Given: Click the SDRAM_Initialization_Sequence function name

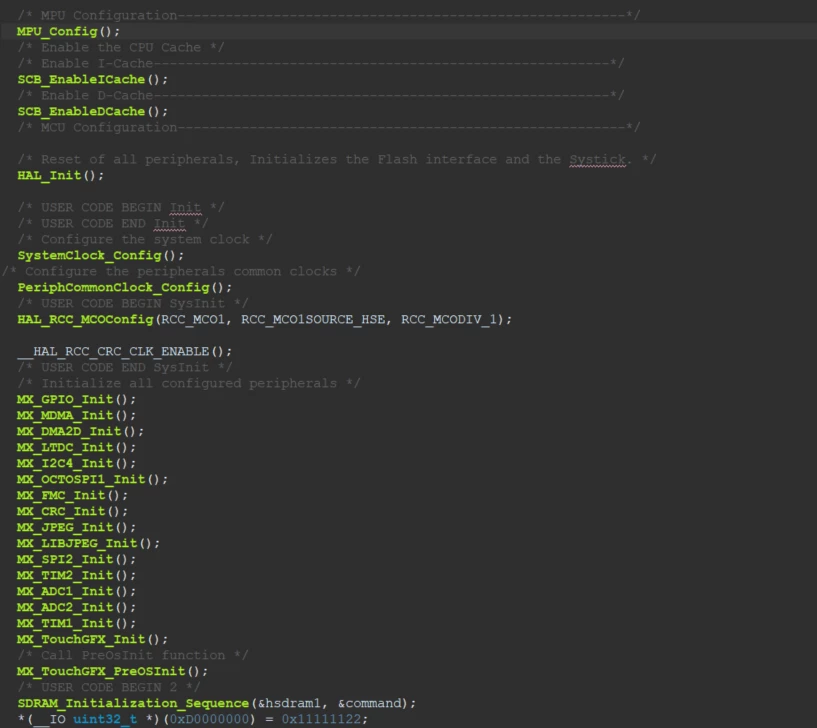Looking at the screenshot, I should point(133,704).
